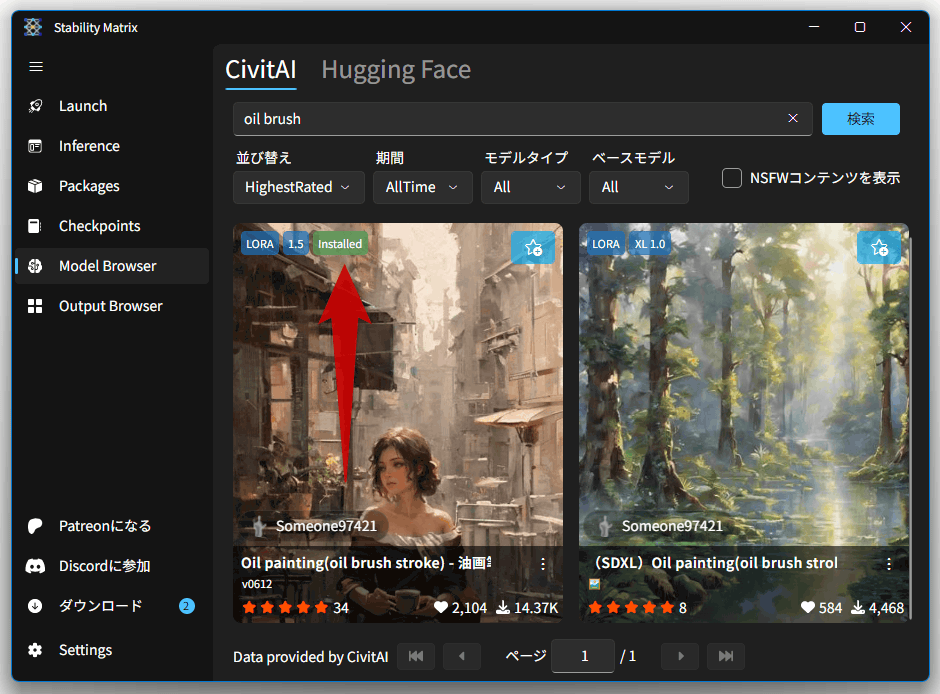The image size is (940, 694).
Task: Select Model Browser in the sidebar
Action: click(x=112, y=266)
